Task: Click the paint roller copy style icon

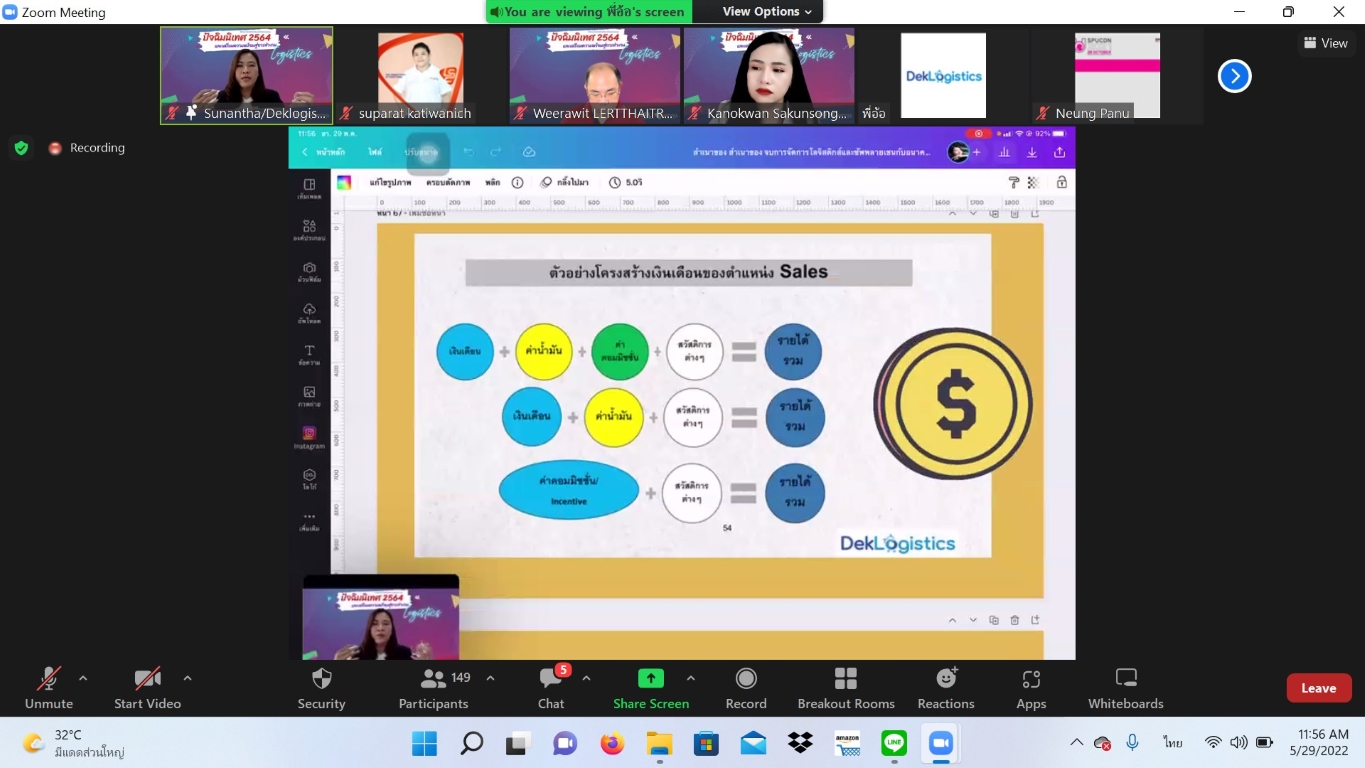Action: point(1013,182)
